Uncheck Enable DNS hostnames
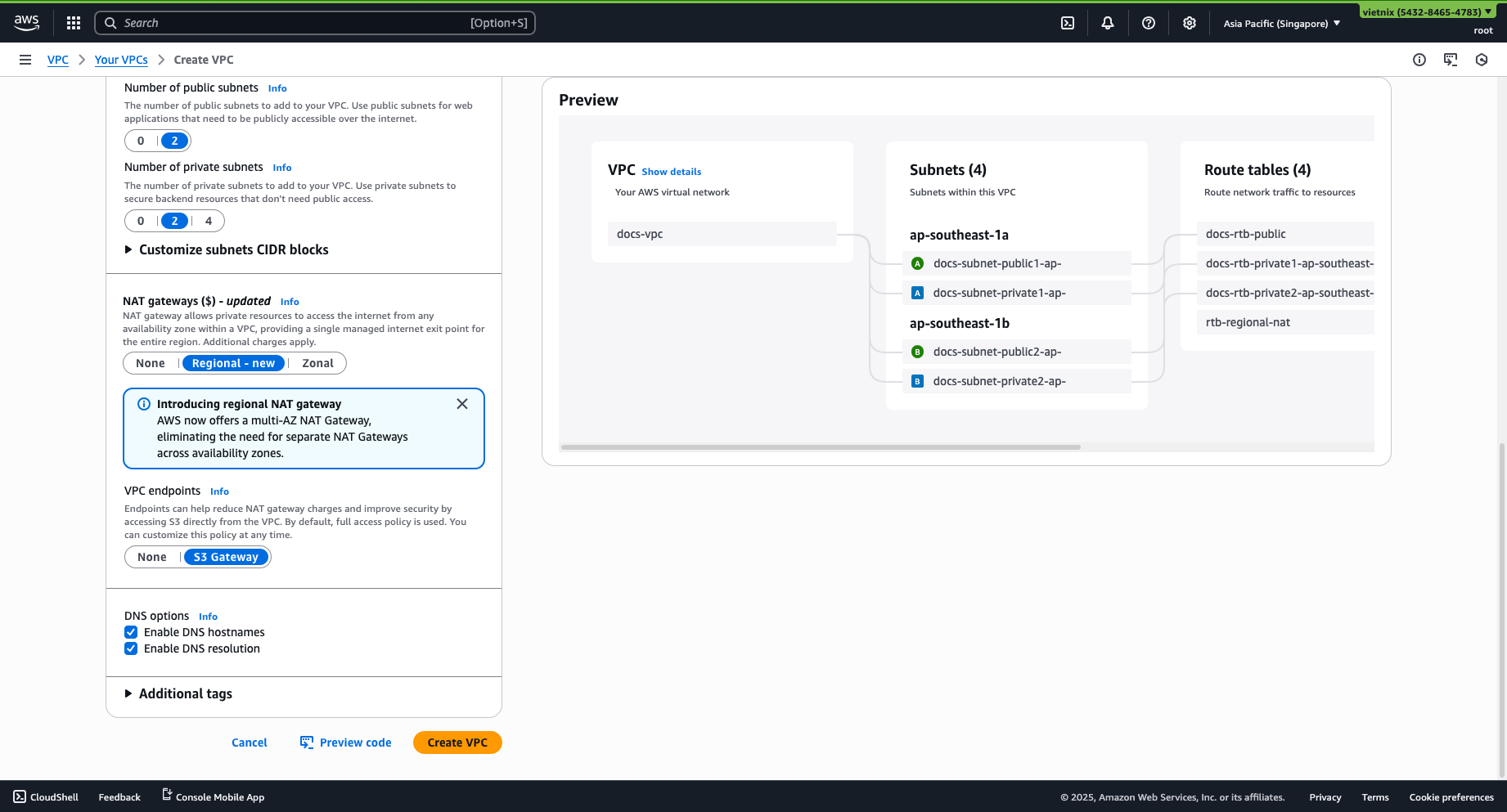The height and width of the screenshot is (812, 1507). (131, 632)
